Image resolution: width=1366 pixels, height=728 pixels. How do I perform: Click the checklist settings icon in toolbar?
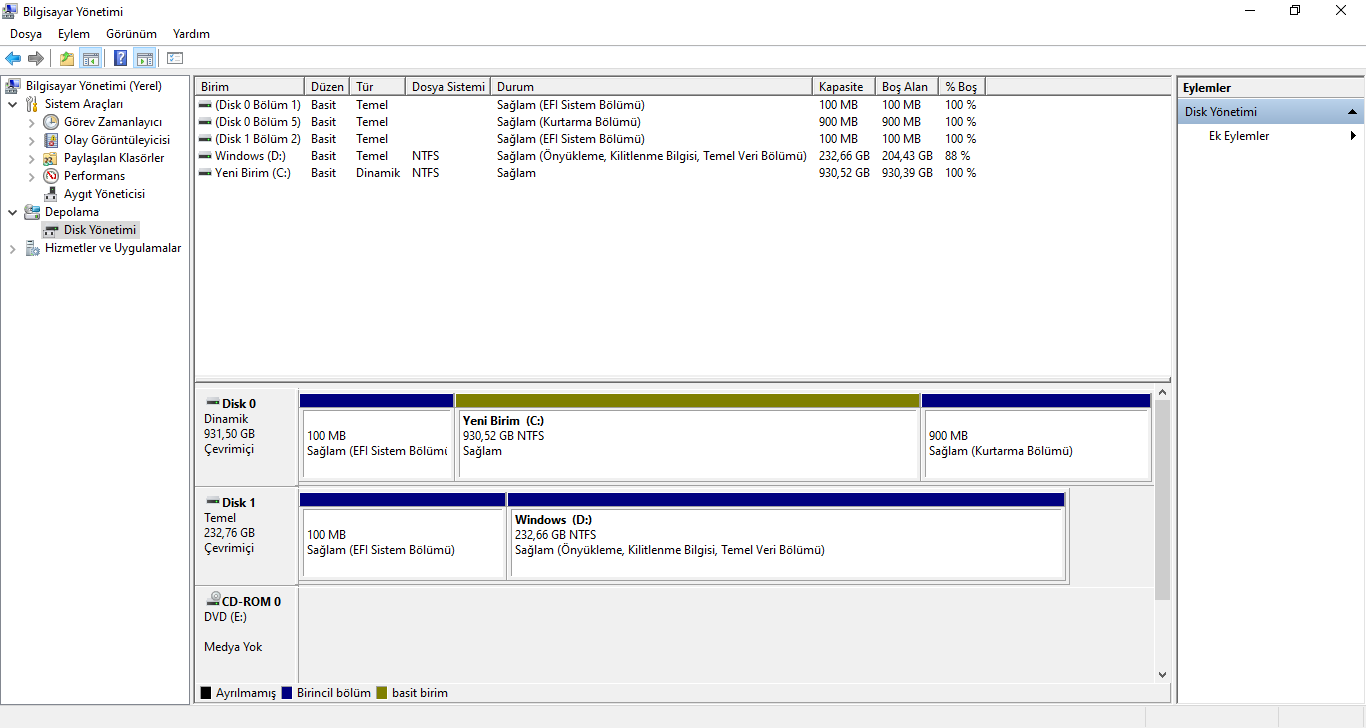pyautogui.click(x=175, y=58)
